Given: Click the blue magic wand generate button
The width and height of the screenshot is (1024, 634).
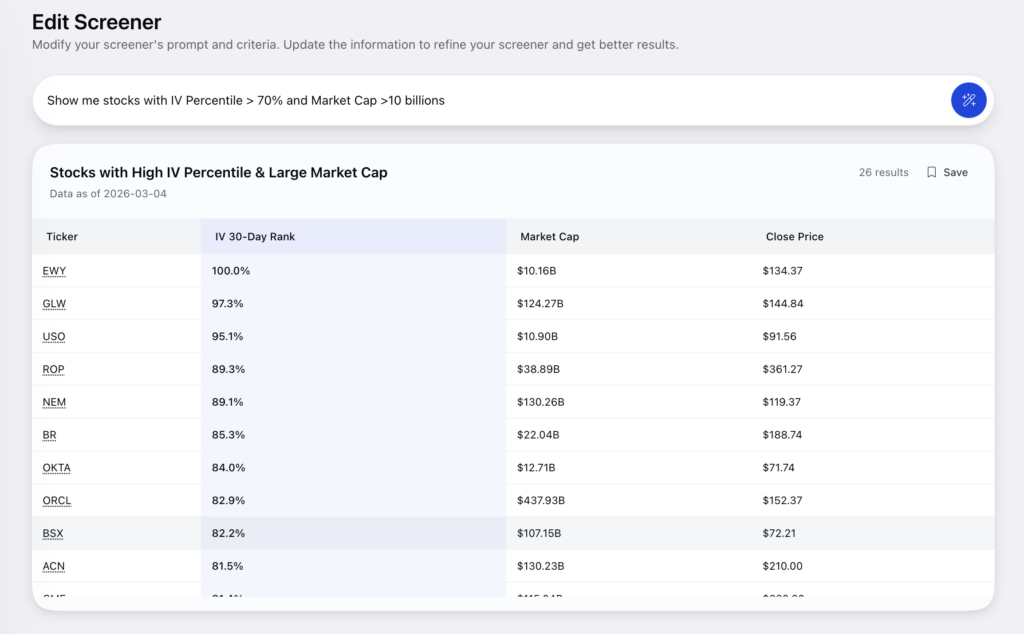Looking at the screenshot, I should coord(968,101).
